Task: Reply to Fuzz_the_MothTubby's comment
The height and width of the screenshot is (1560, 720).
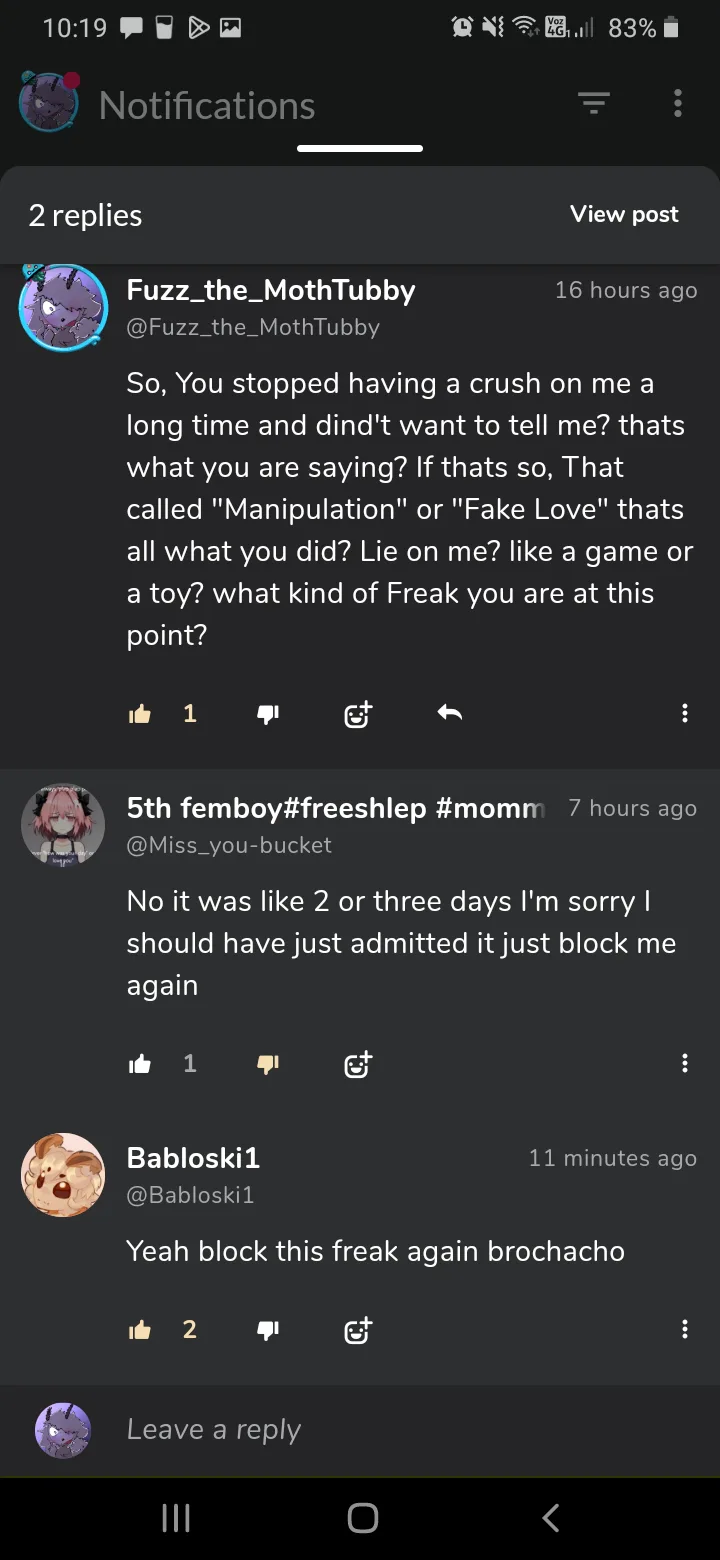Action: pyautogui.click(x=450, y=713)
